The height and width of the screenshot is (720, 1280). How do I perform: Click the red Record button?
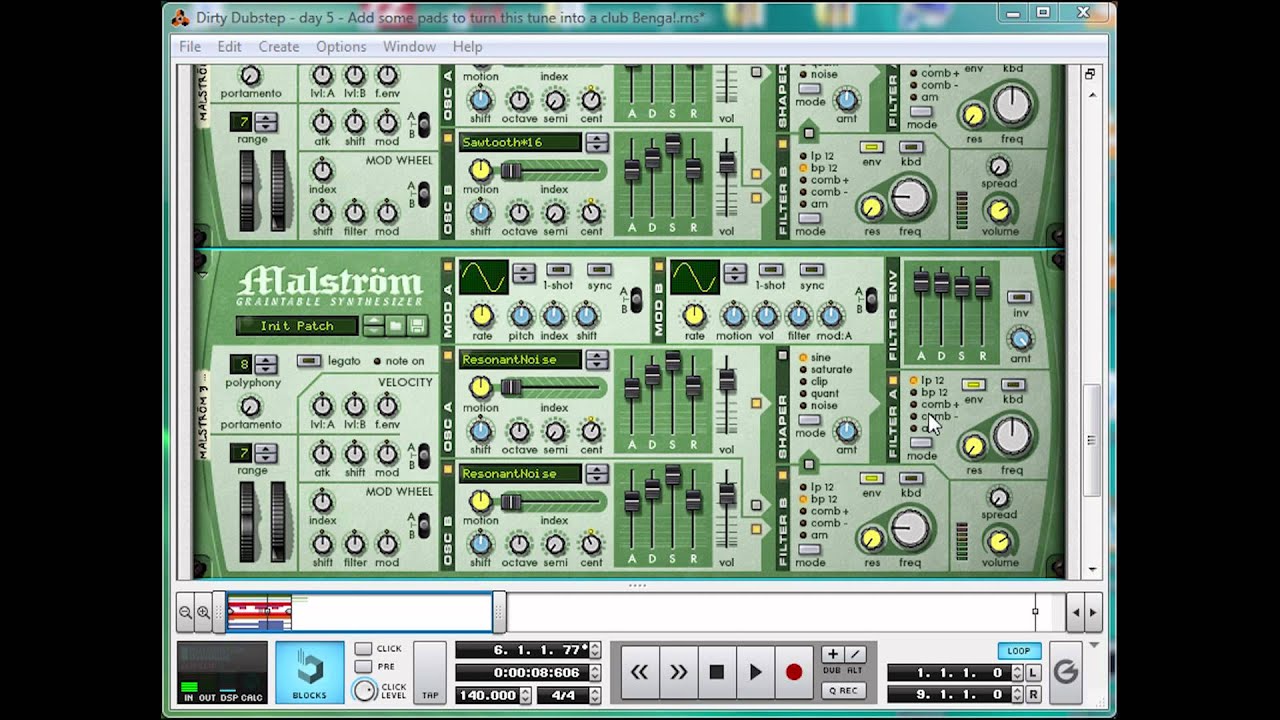pyautogui.click(x=794, y=672)
